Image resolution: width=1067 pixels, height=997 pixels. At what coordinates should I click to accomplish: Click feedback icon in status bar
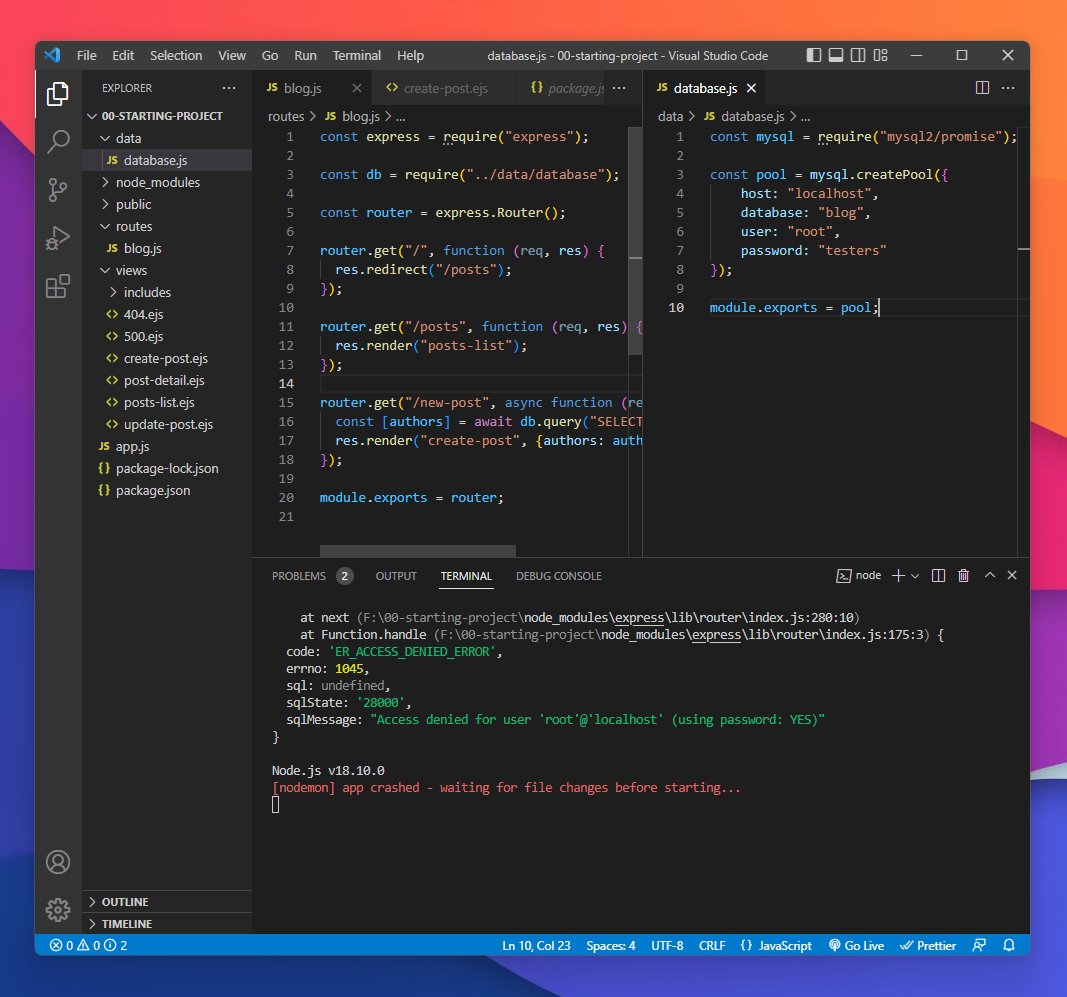(979, 945)
